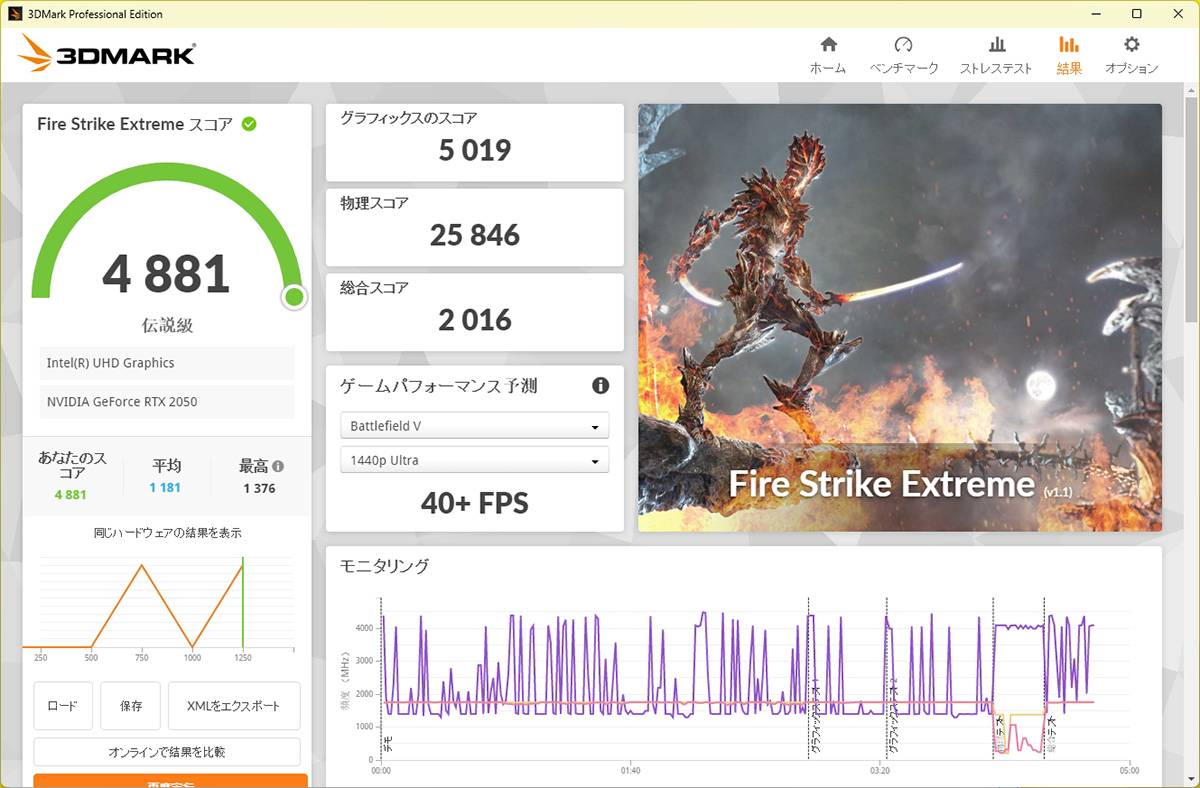Click the info icon next to 最高

click(278, 466)
